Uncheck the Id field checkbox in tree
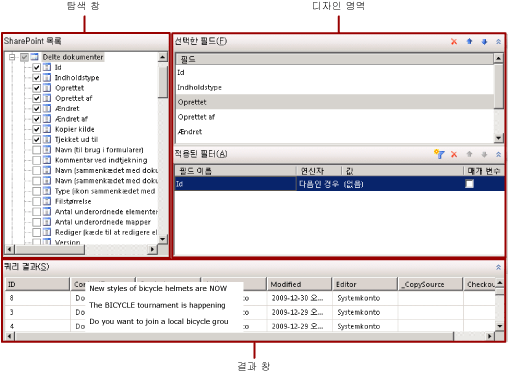This screenshot has width=509, height=373. point(36,68)
